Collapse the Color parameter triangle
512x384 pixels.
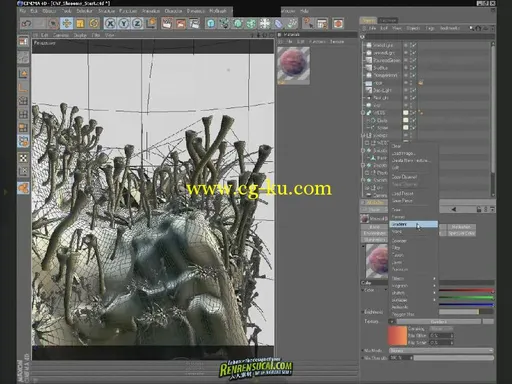363,290
